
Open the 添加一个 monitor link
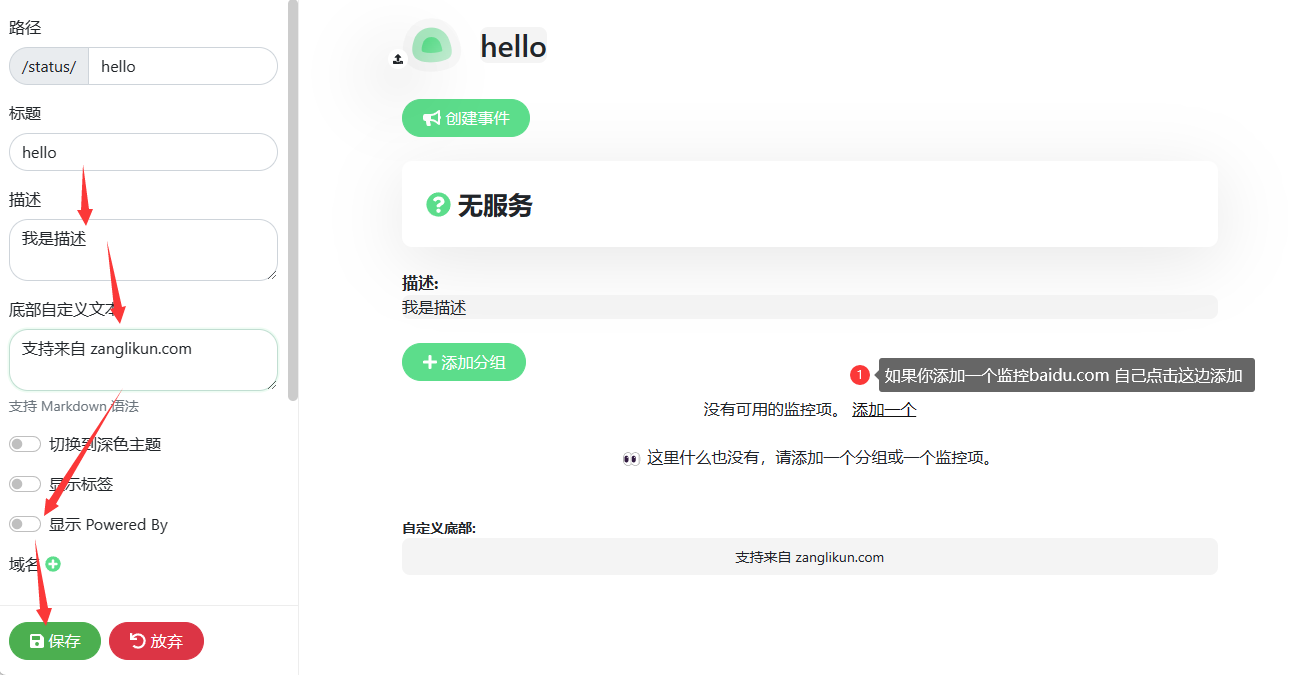pyautogui.click(x=883, y=409)
